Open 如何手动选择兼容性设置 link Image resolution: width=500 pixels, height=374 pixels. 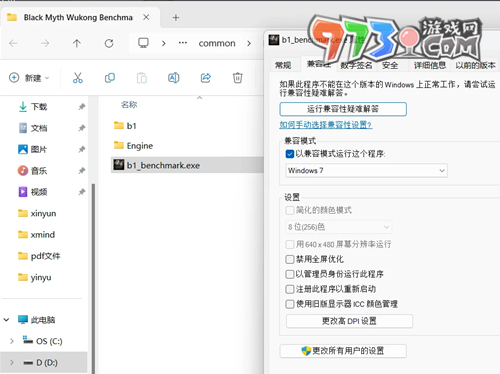[x=326, y=125]
